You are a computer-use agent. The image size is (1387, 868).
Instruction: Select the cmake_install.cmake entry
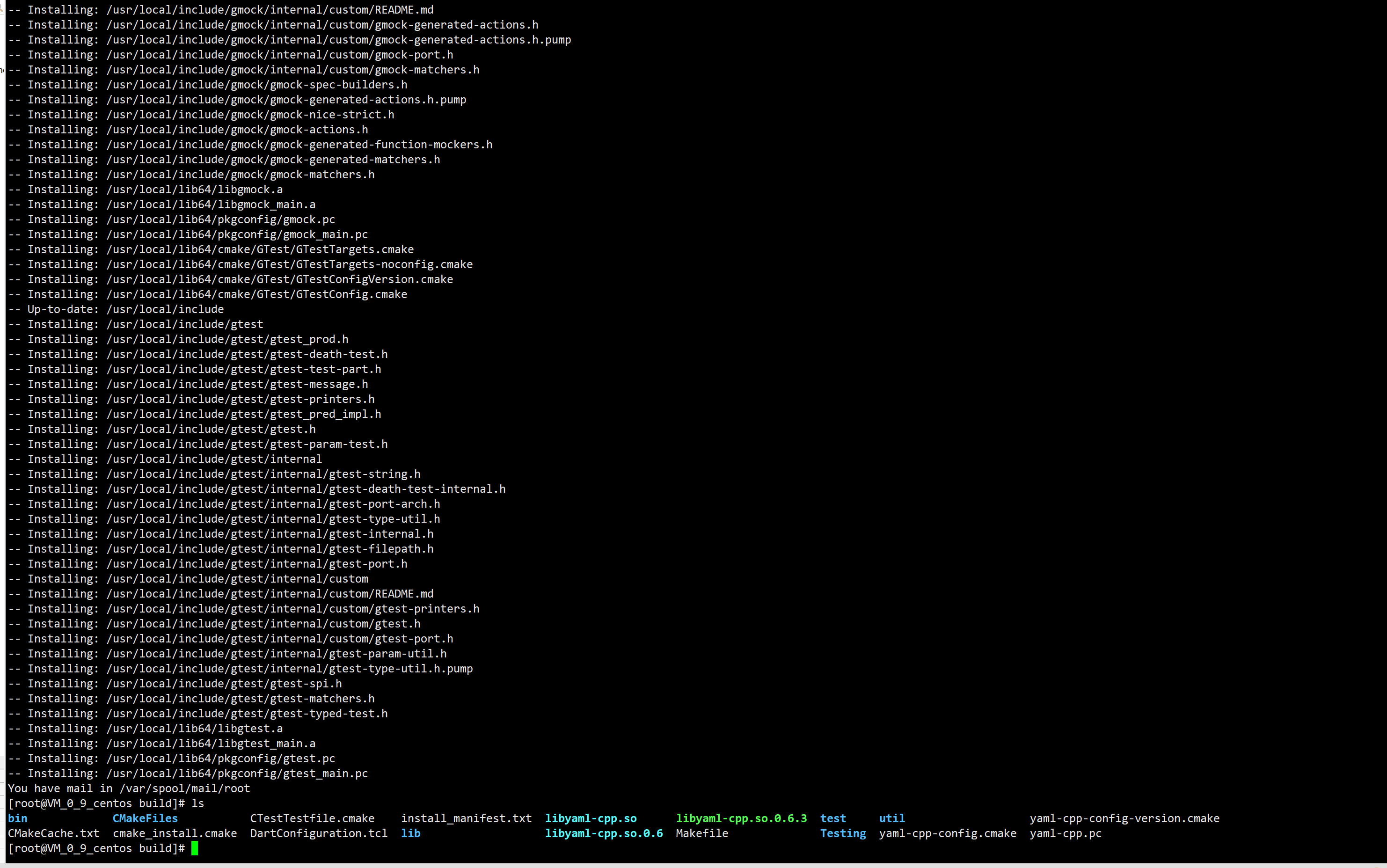(x=175, y=833)
